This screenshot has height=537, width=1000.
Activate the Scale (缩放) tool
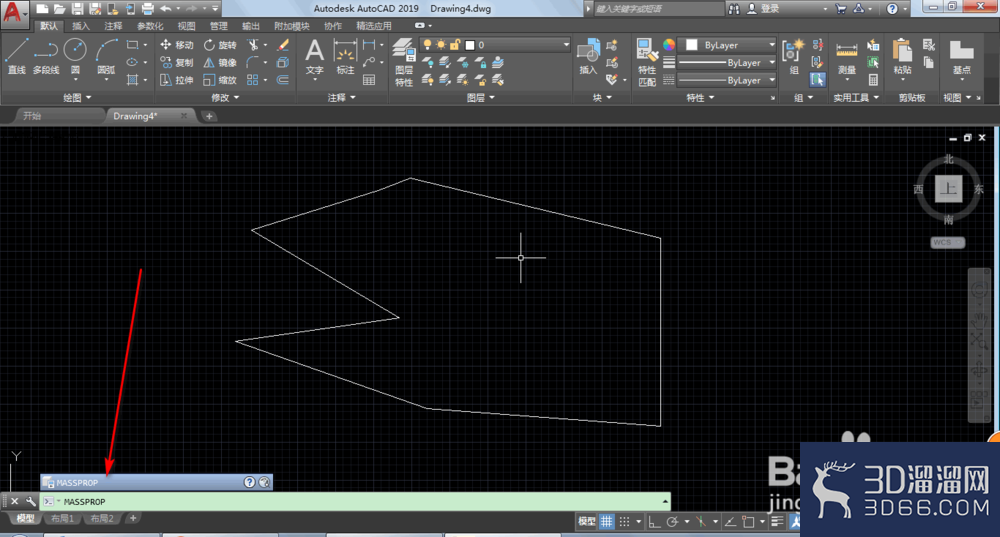click(x=220, y=80)
